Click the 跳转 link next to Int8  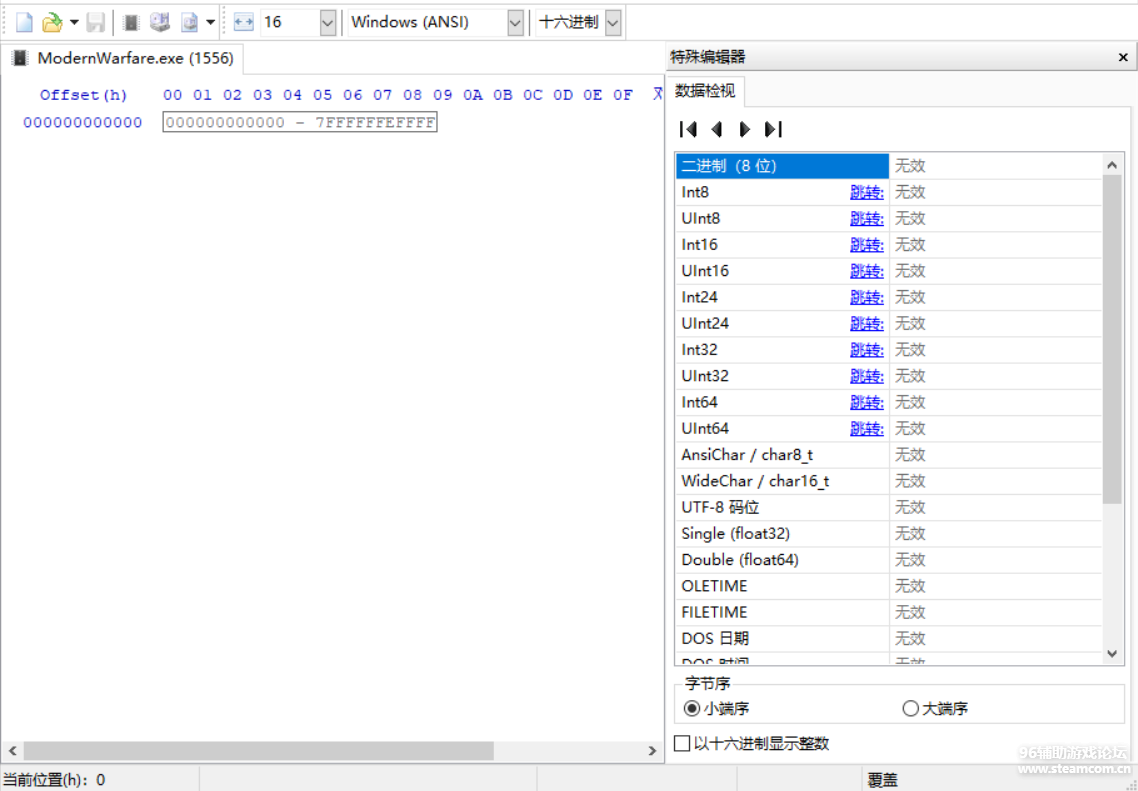[x=866, y=192]
